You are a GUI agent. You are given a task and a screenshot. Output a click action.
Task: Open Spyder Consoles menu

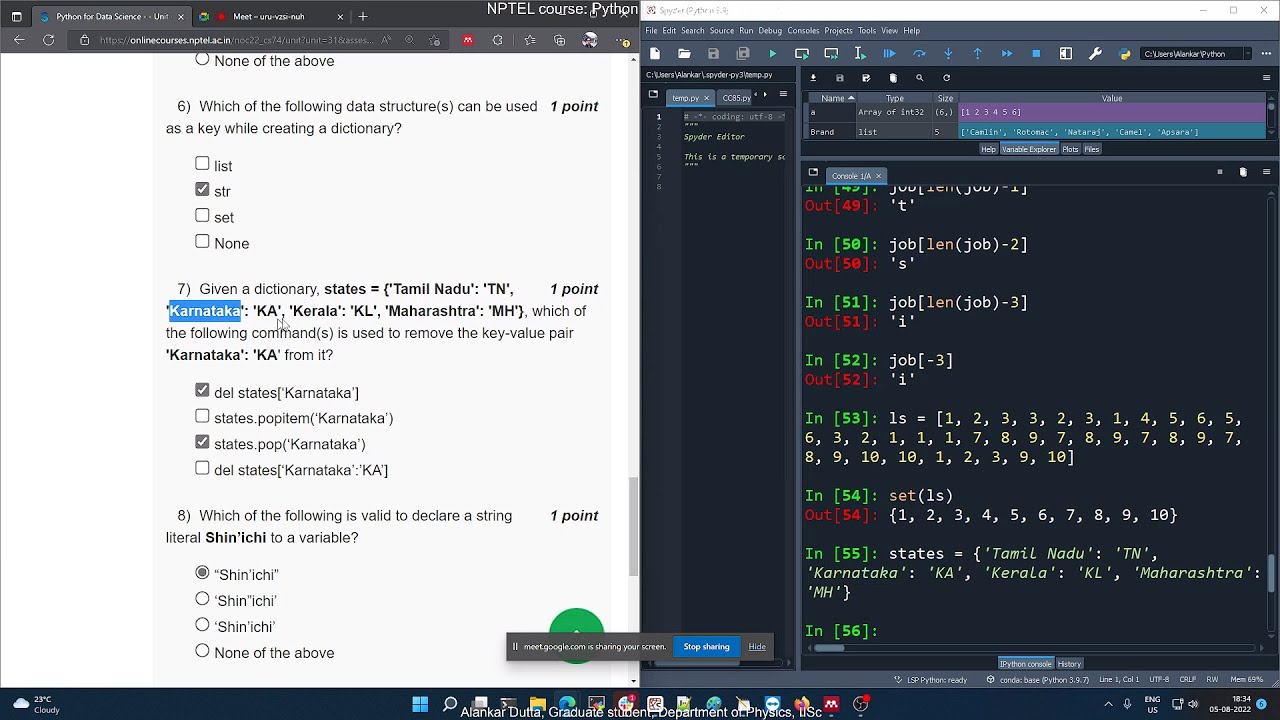point(803,31)
